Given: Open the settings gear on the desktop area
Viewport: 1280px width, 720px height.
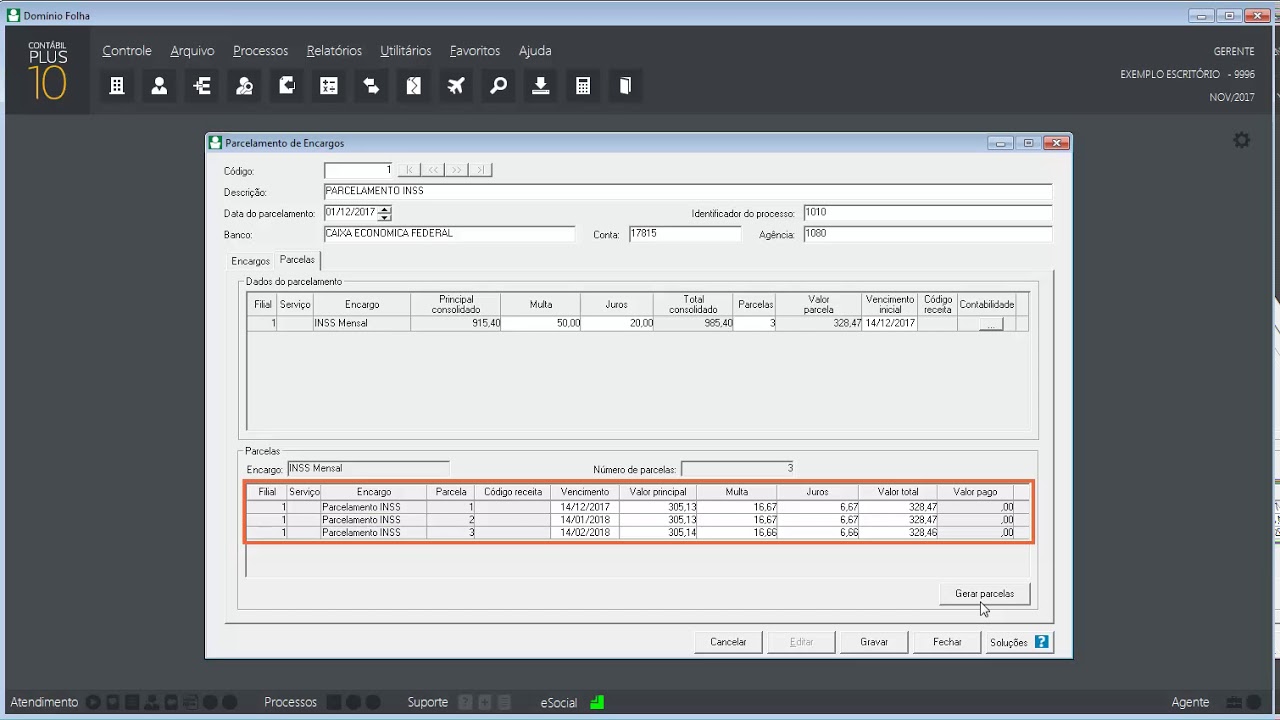Looking at the screenshot, I should [1242, 141].
